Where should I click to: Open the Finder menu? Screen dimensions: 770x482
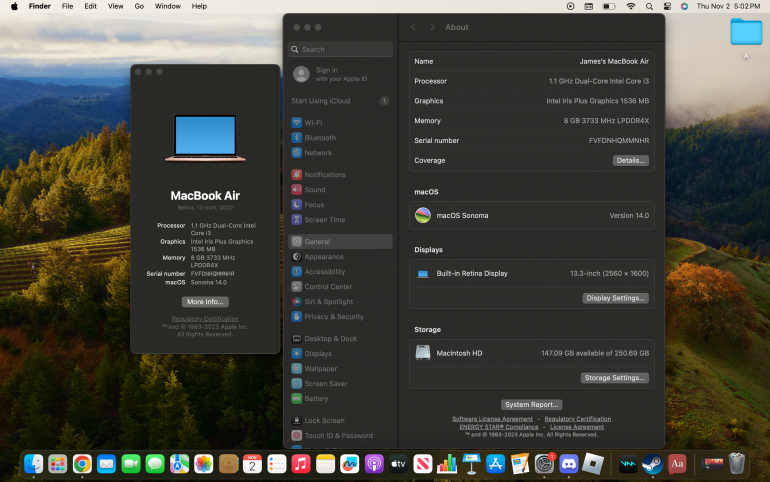[x=40, y=6]
